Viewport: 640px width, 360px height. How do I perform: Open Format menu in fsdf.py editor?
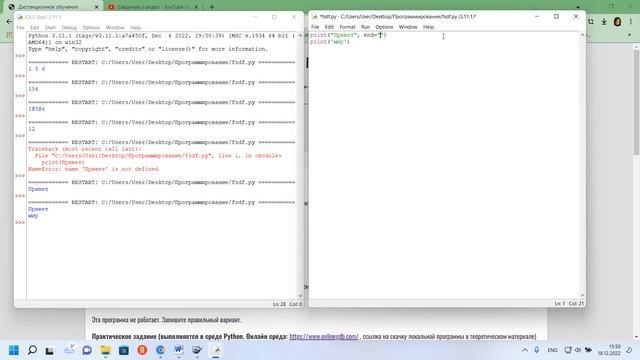(347, 27)
